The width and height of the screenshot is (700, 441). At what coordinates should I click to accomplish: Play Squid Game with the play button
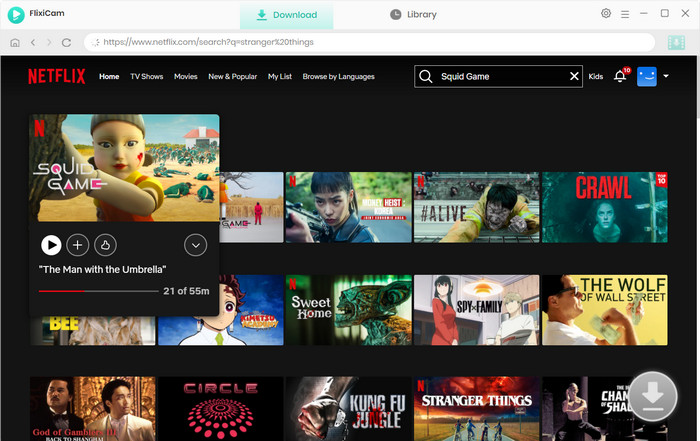pyautogui.click(x=51, y=245)
